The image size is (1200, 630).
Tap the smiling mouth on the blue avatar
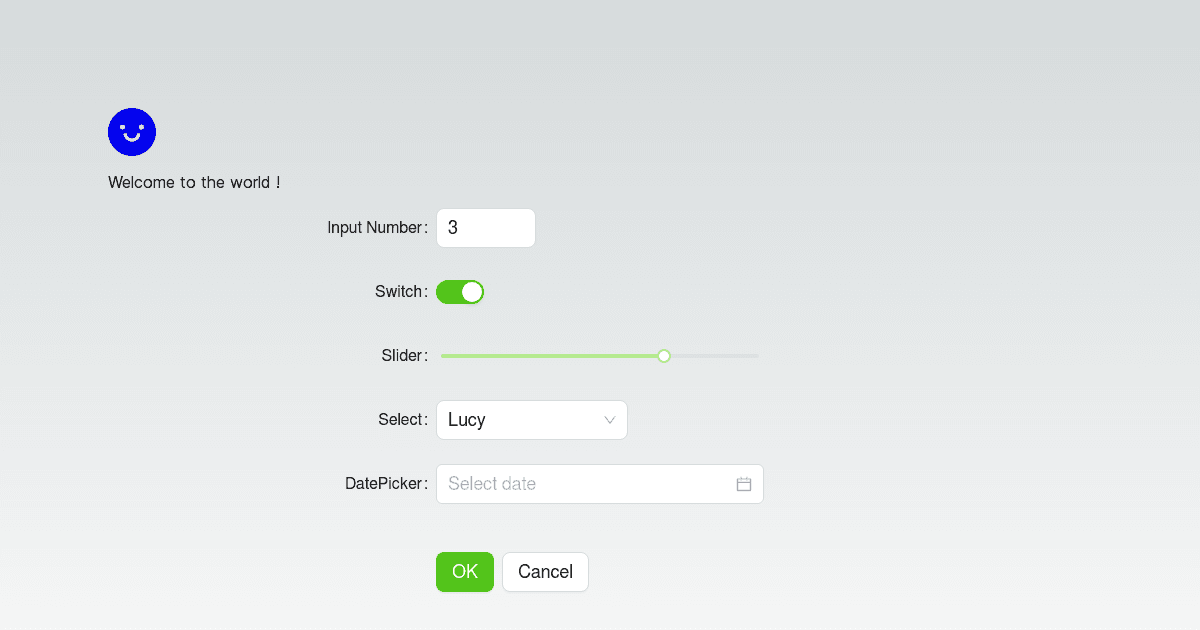(x=132, y=139)
